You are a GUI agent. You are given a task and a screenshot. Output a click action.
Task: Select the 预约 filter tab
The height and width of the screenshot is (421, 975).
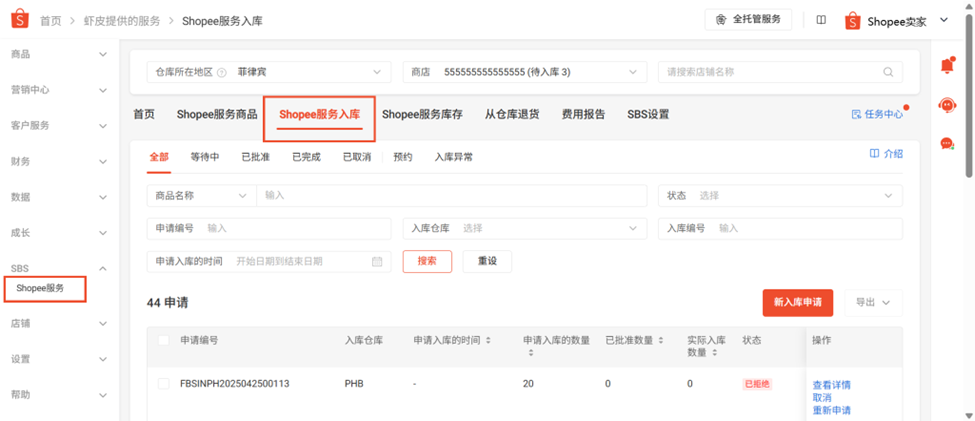[x=402, y=157]
